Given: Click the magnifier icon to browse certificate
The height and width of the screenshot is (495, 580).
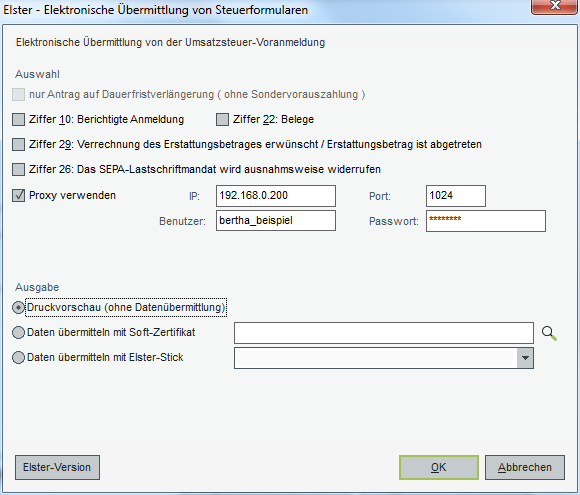Looking at the screenshot, I should point(549,333).
